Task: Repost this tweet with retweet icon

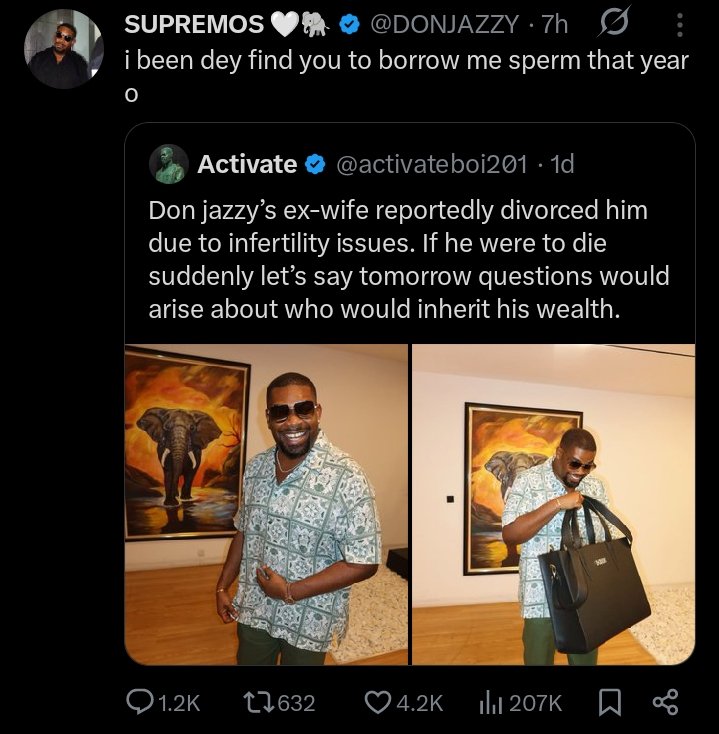Action: pos(253,703)
